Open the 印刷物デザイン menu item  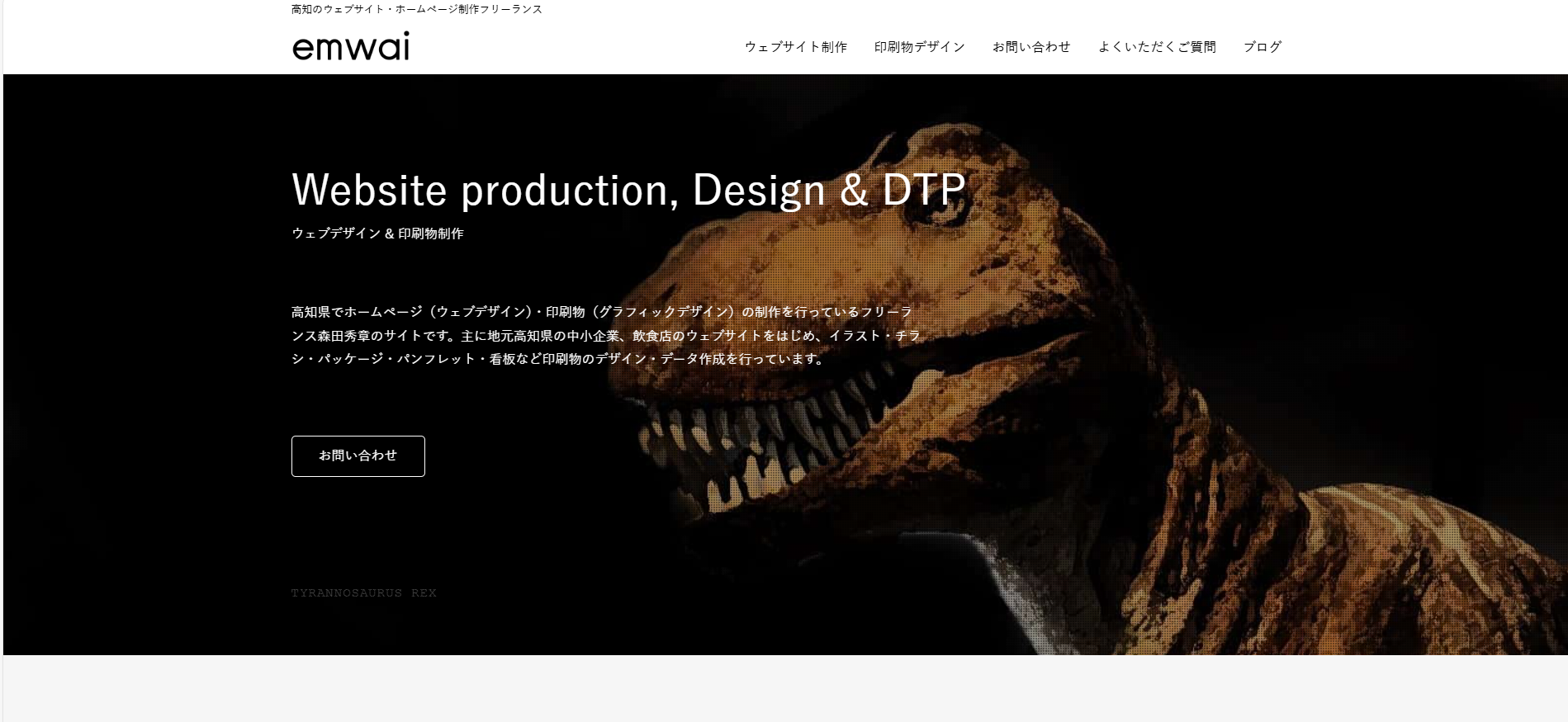(x=920, y=47)
